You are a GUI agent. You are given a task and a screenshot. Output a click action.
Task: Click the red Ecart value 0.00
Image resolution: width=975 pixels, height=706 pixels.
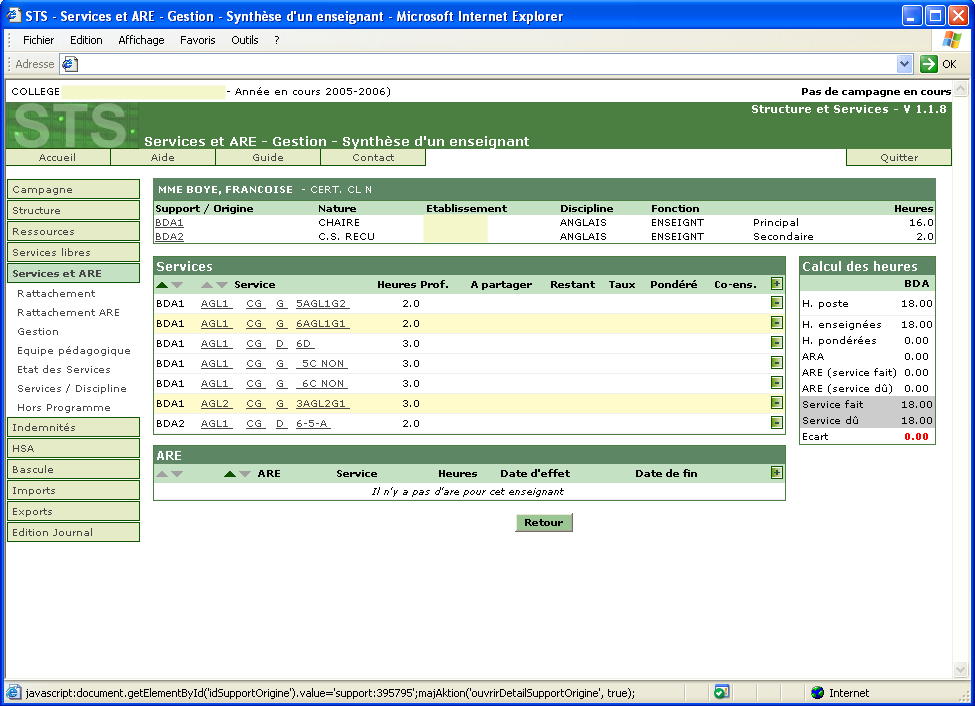point(917,437)
